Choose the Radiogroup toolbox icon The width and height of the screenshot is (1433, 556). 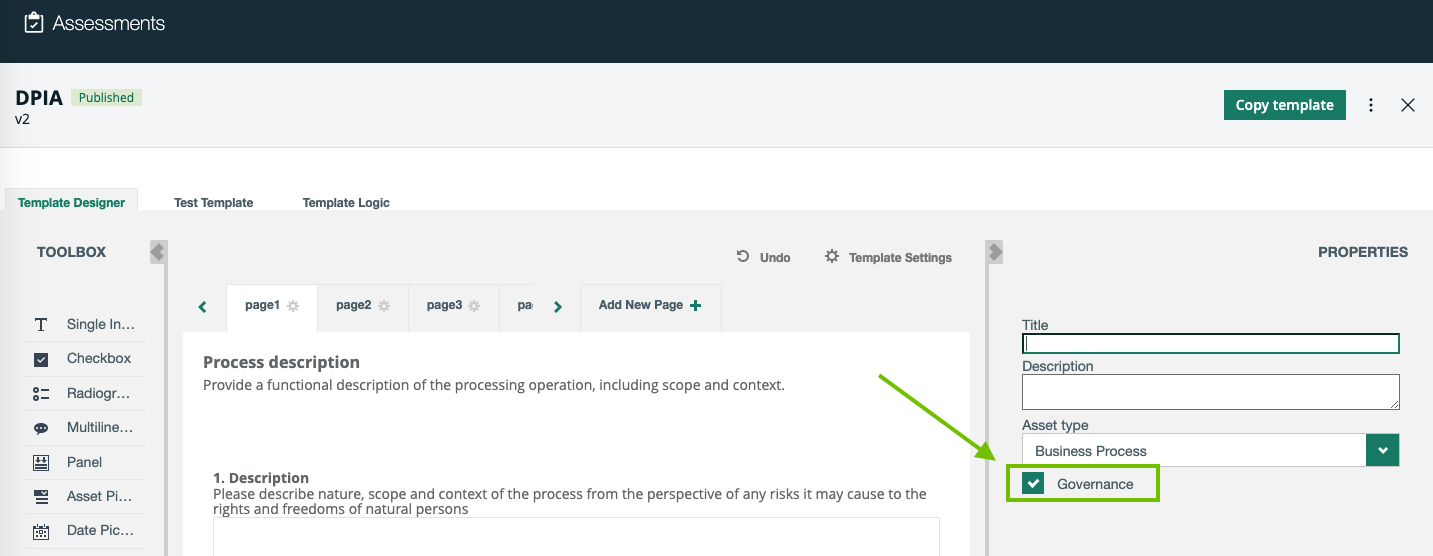tap(41, 394)
